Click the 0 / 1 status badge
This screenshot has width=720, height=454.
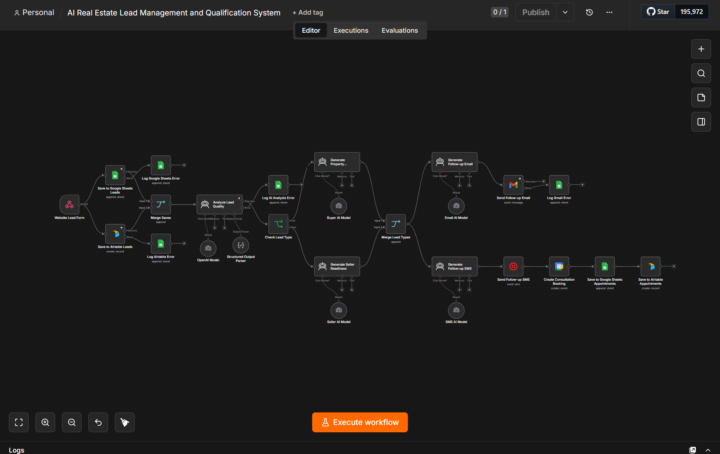coord(500,12)
